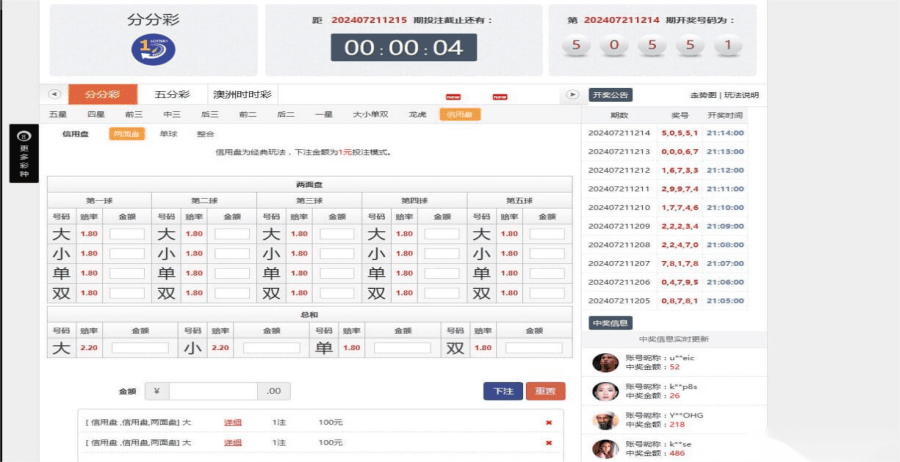This screenshot has height=462, width=900.
Task: Click the right arrow to scroll lottery tabs
Action: coord(572,95)
